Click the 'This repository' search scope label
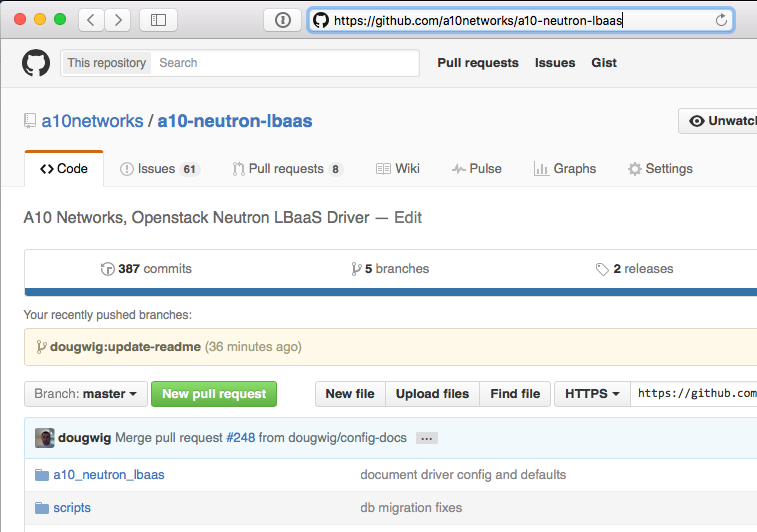Image resolution: width=757 pixels, height=532 pixels. 106,63
